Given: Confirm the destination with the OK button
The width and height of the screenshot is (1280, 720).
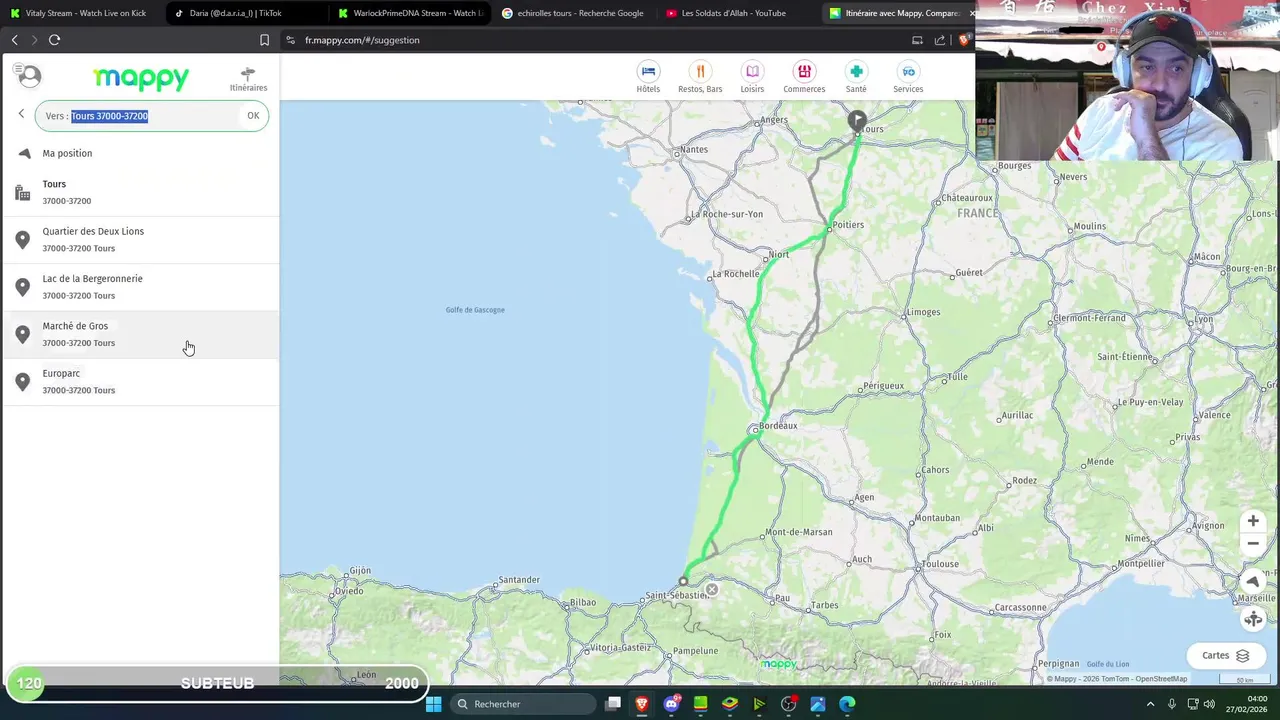Looking at the screenshot, I should pyautogui.click(x=253, y=116).
